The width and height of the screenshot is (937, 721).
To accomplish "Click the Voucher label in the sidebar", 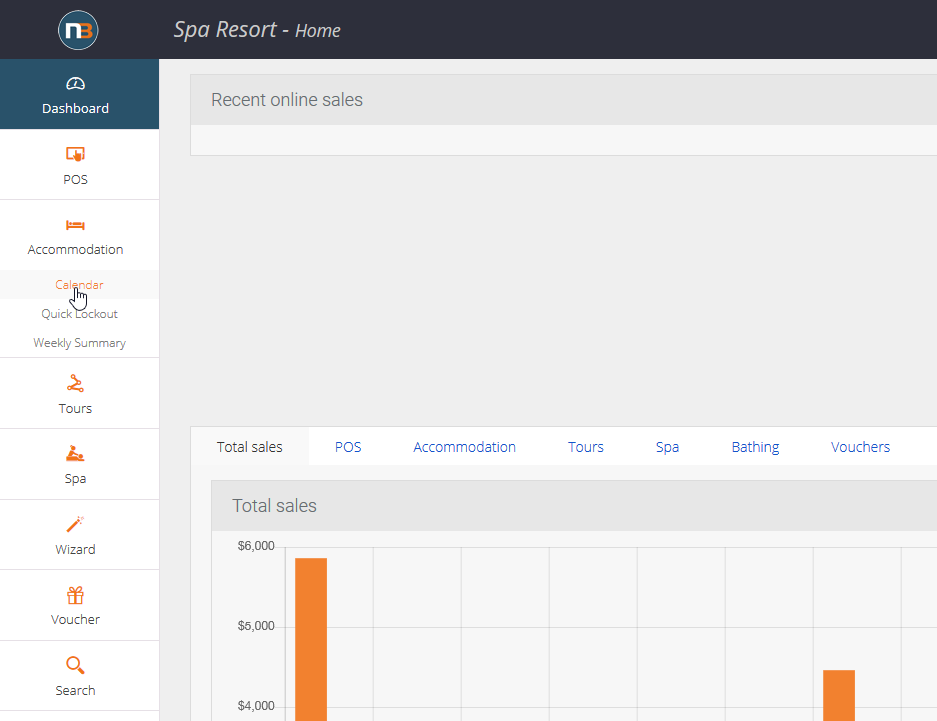I will click(x=75, y=619).
